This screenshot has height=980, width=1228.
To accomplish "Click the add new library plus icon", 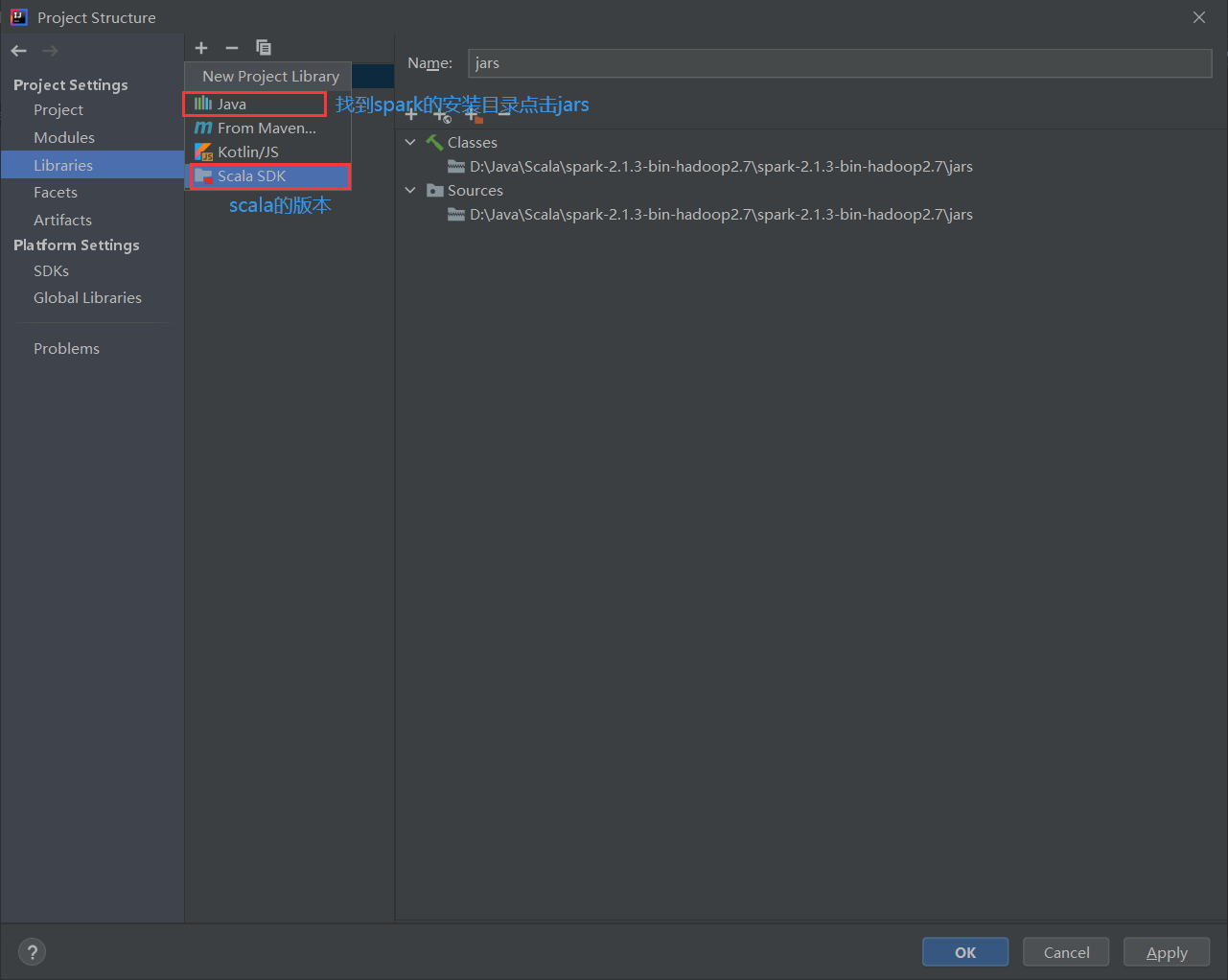I will (x=201, y=48).
